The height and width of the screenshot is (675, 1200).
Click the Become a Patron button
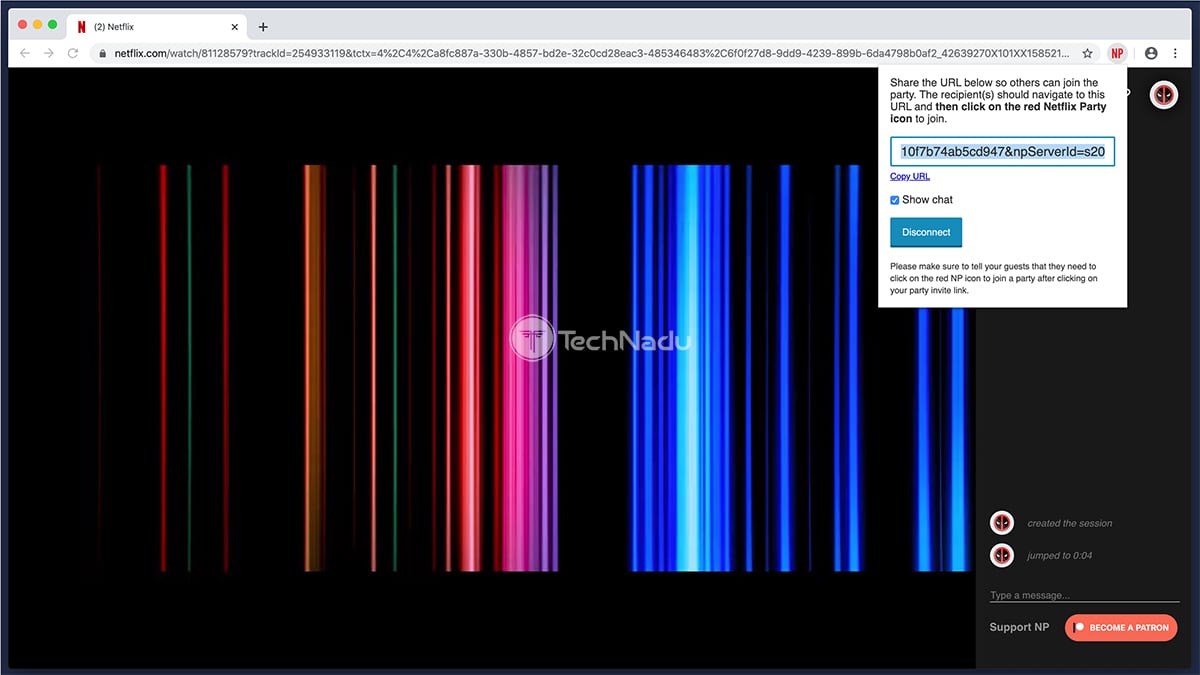[1121, 627]
